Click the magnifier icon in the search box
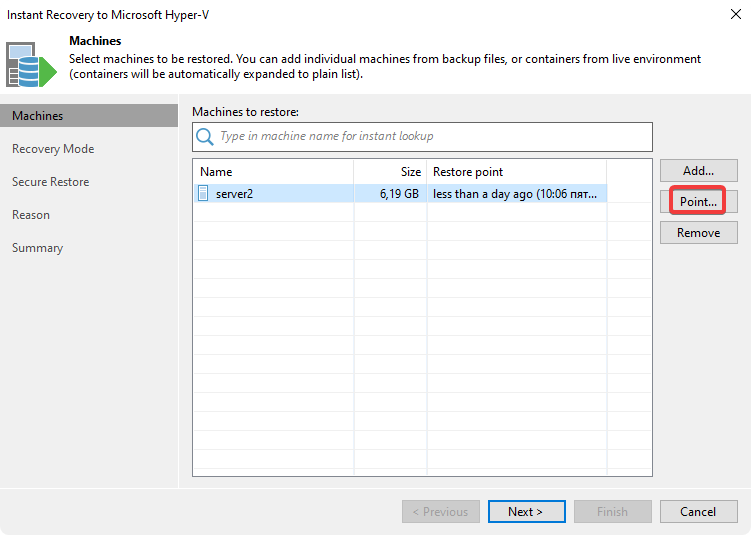Screen dimensions: 751x535 pos(205,137)
